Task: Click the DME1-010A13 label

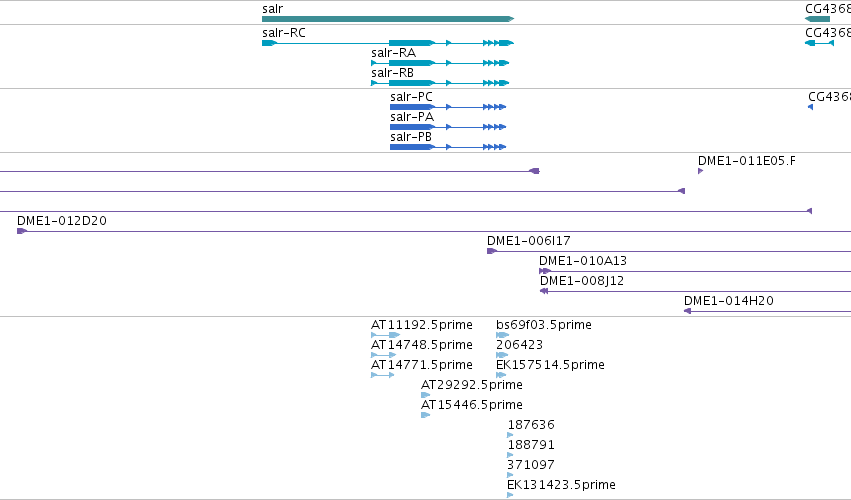Action: tap(583, 261)
